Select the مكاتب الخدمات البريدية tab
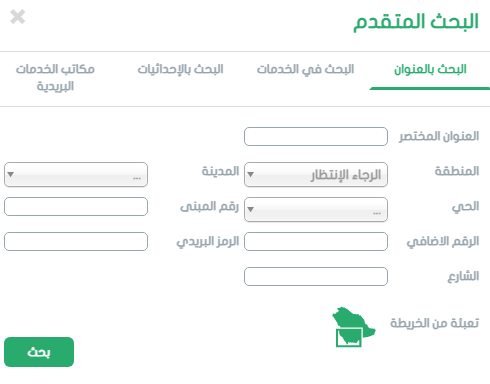 click(x=55, y=77)
